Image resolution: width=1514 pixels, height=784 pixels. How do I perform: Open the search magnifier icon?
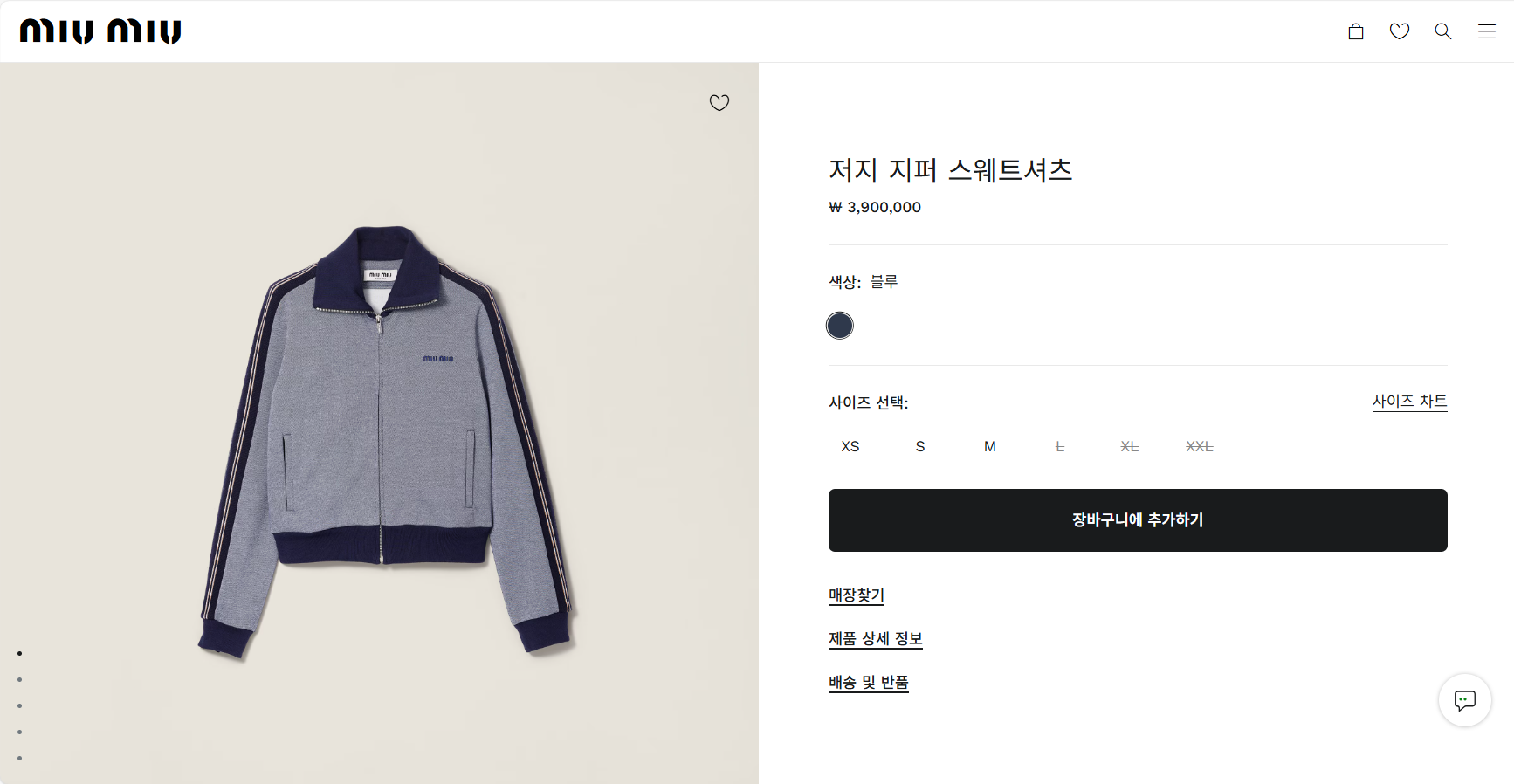pyautogui.click(x=1443, y=31)
